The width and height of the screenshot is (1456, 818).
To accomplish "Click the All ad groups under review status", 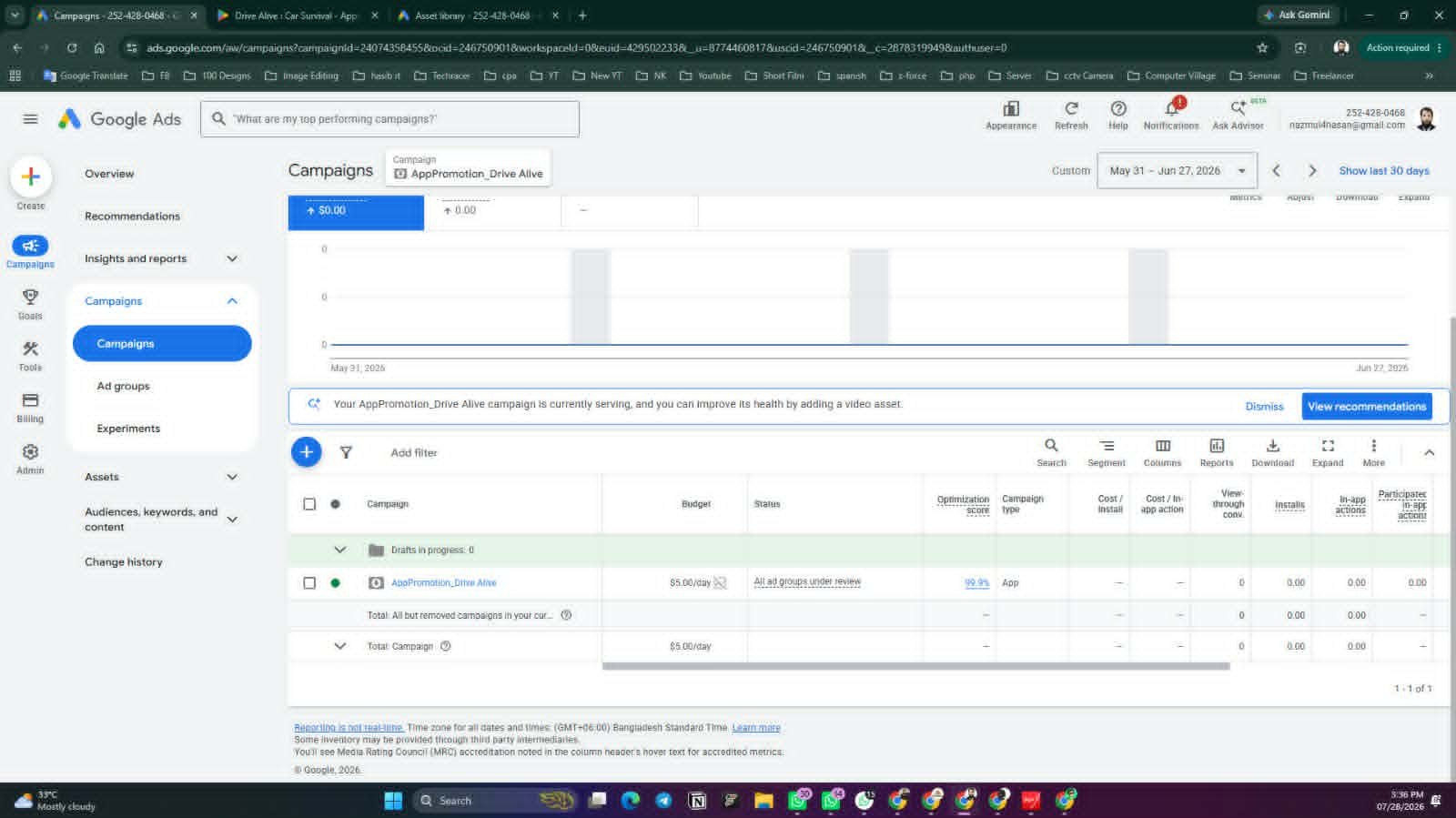I will tap(807, 582).
